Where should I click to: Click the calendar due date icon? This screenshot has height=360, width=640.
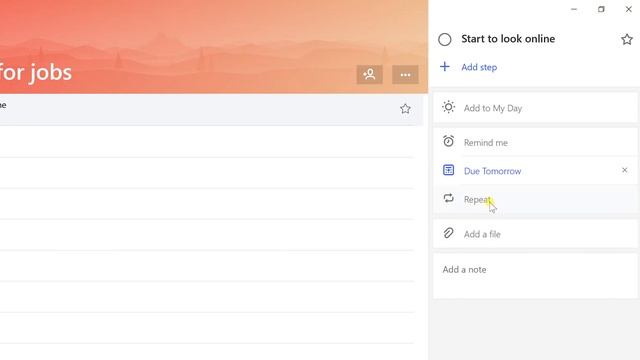pos(448,170)
